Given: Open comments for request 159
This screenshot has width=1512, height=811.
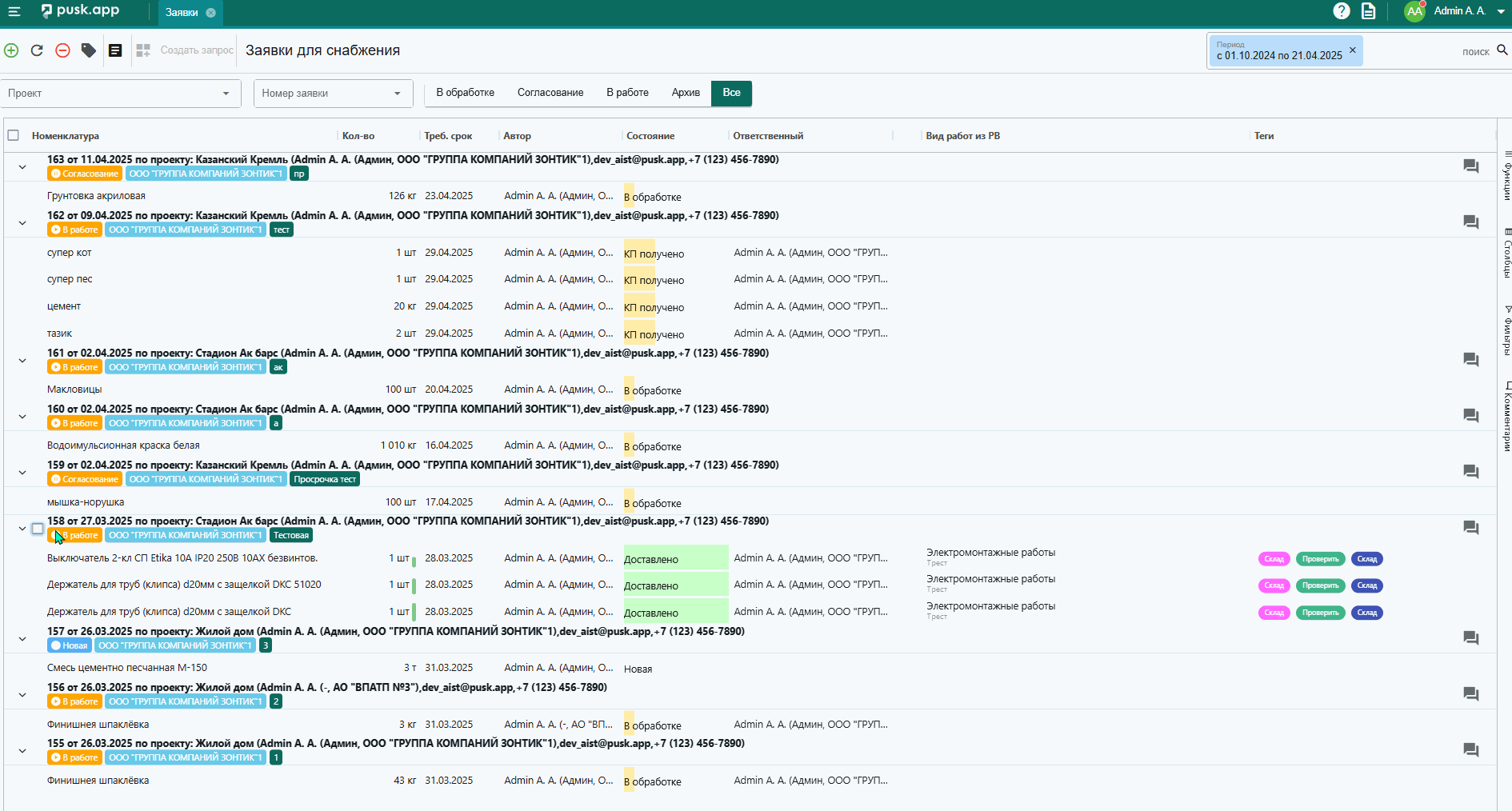Looking at the screenshot, I should coord(1470,472).
